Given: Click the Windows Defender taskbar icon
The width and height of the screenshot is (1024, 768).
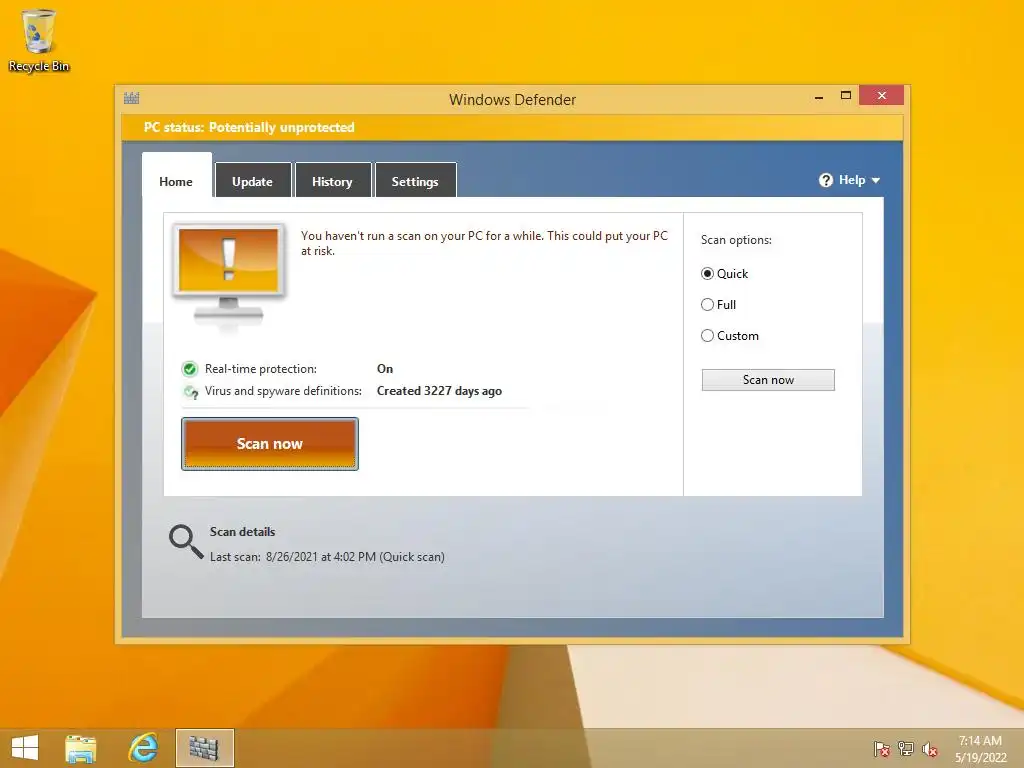Looking at the screenshot, I should tap(204, 748).
